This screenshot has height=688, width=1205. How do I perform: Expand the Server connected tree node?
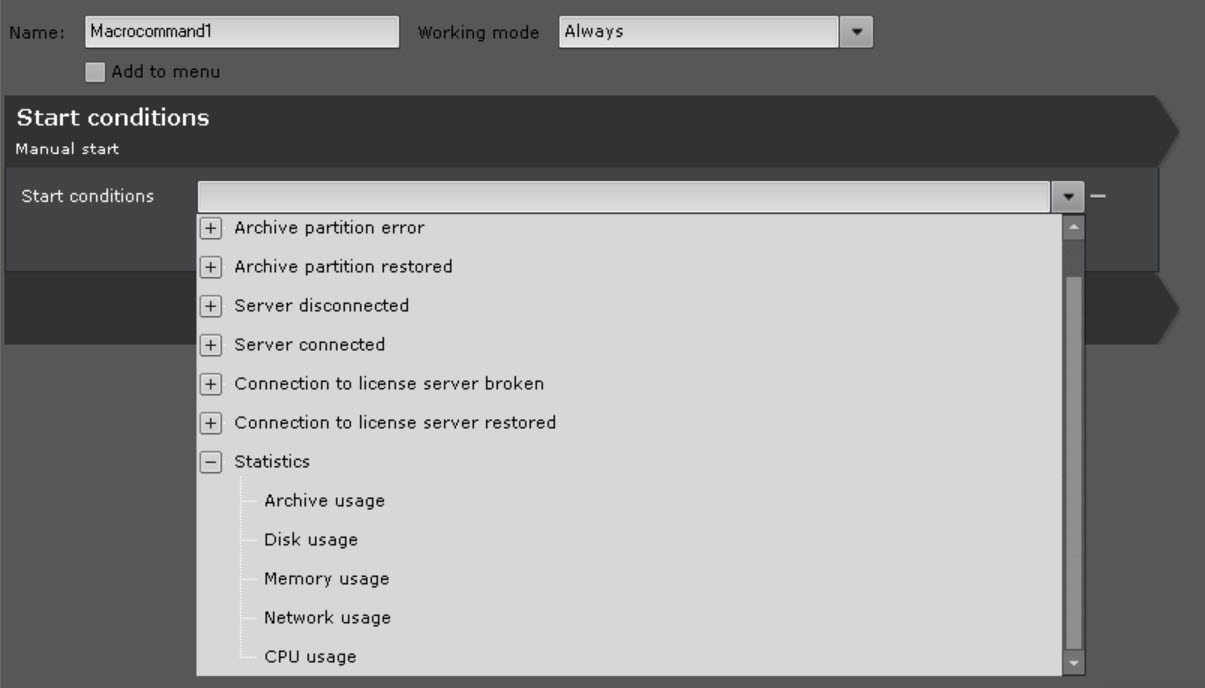tap(210, 346)
